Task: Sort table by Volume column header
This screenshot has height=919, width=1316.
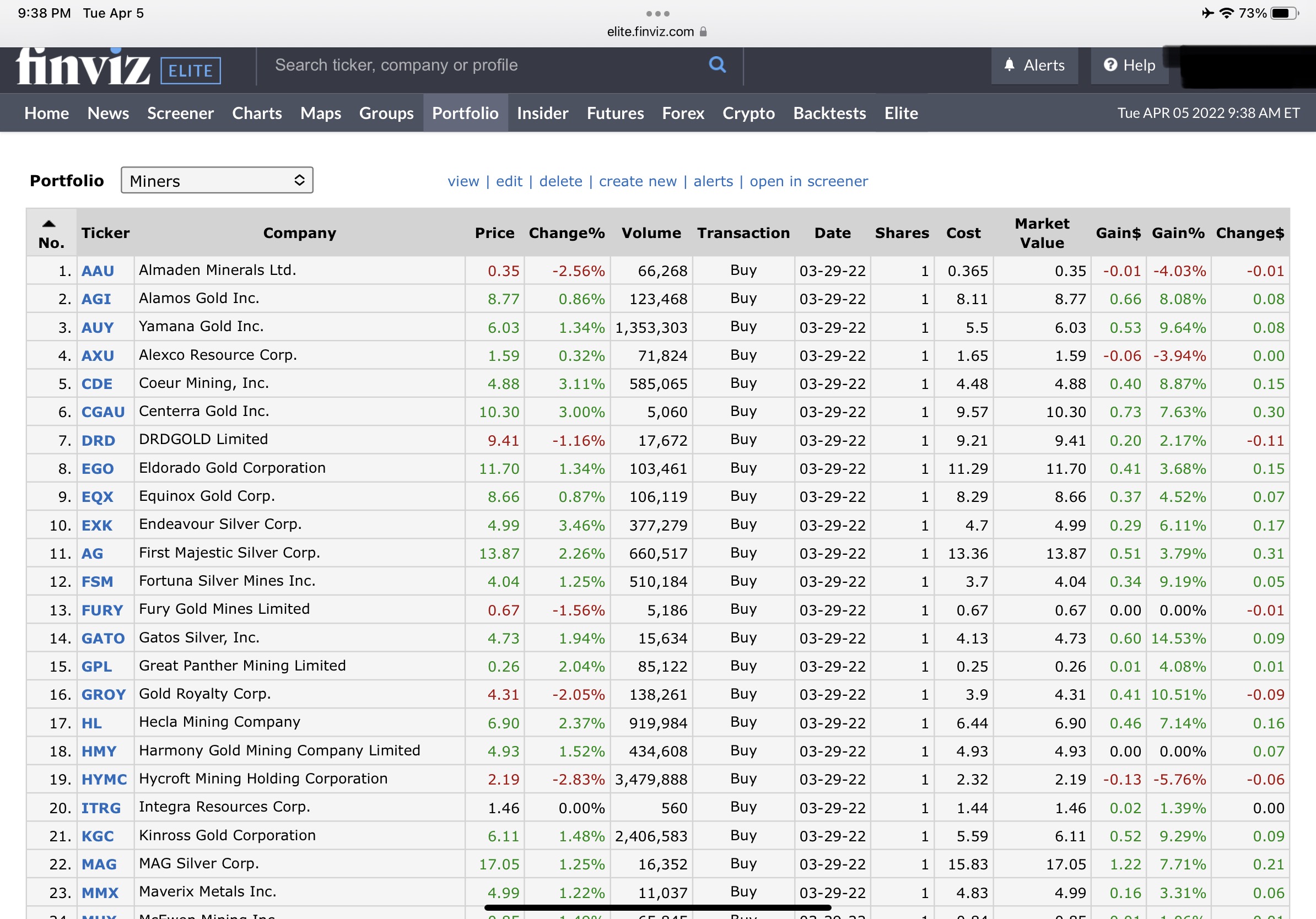Action: click(651, 233)
